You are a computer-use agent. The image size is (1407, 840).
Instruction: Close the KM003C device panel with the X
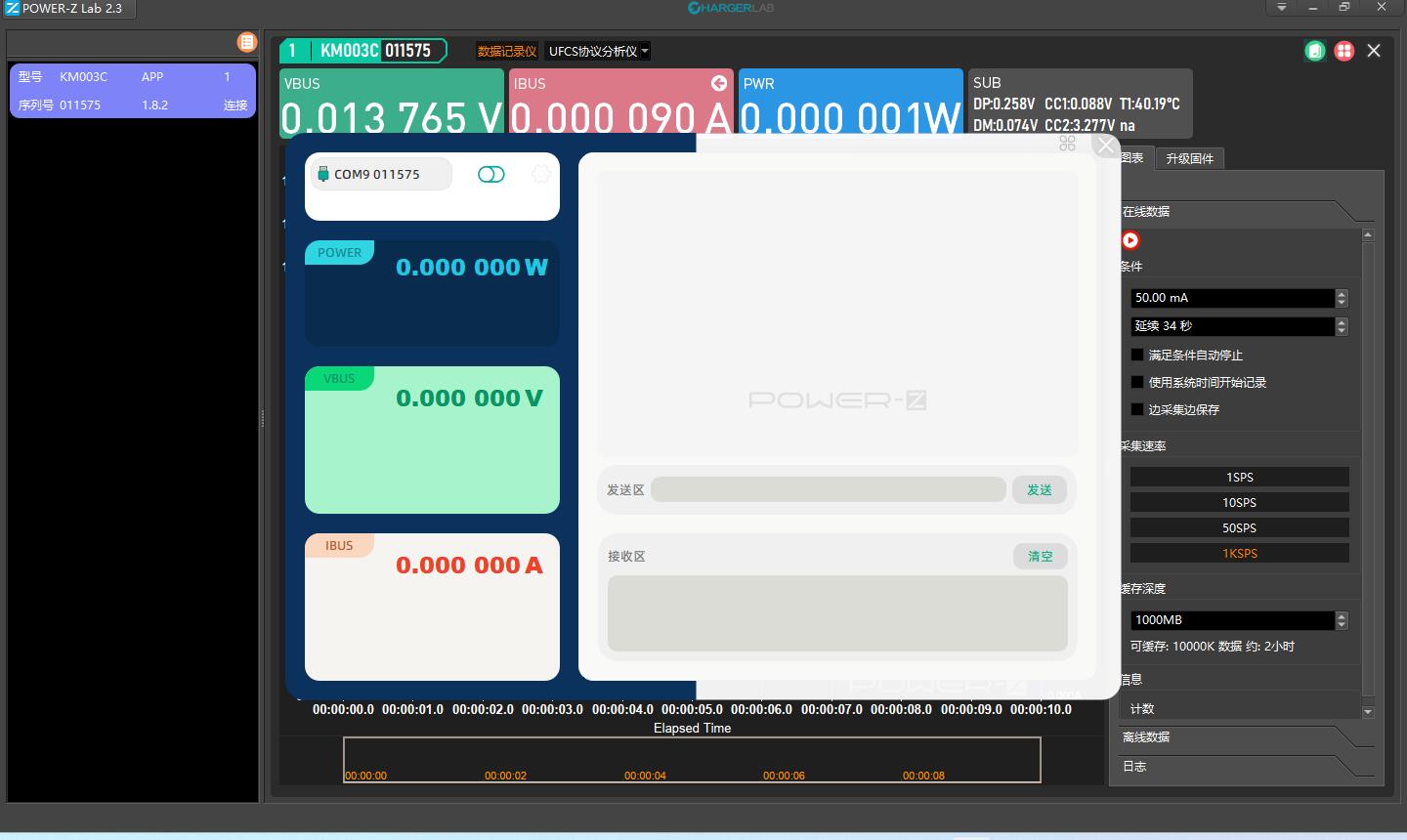[1374, 51]
